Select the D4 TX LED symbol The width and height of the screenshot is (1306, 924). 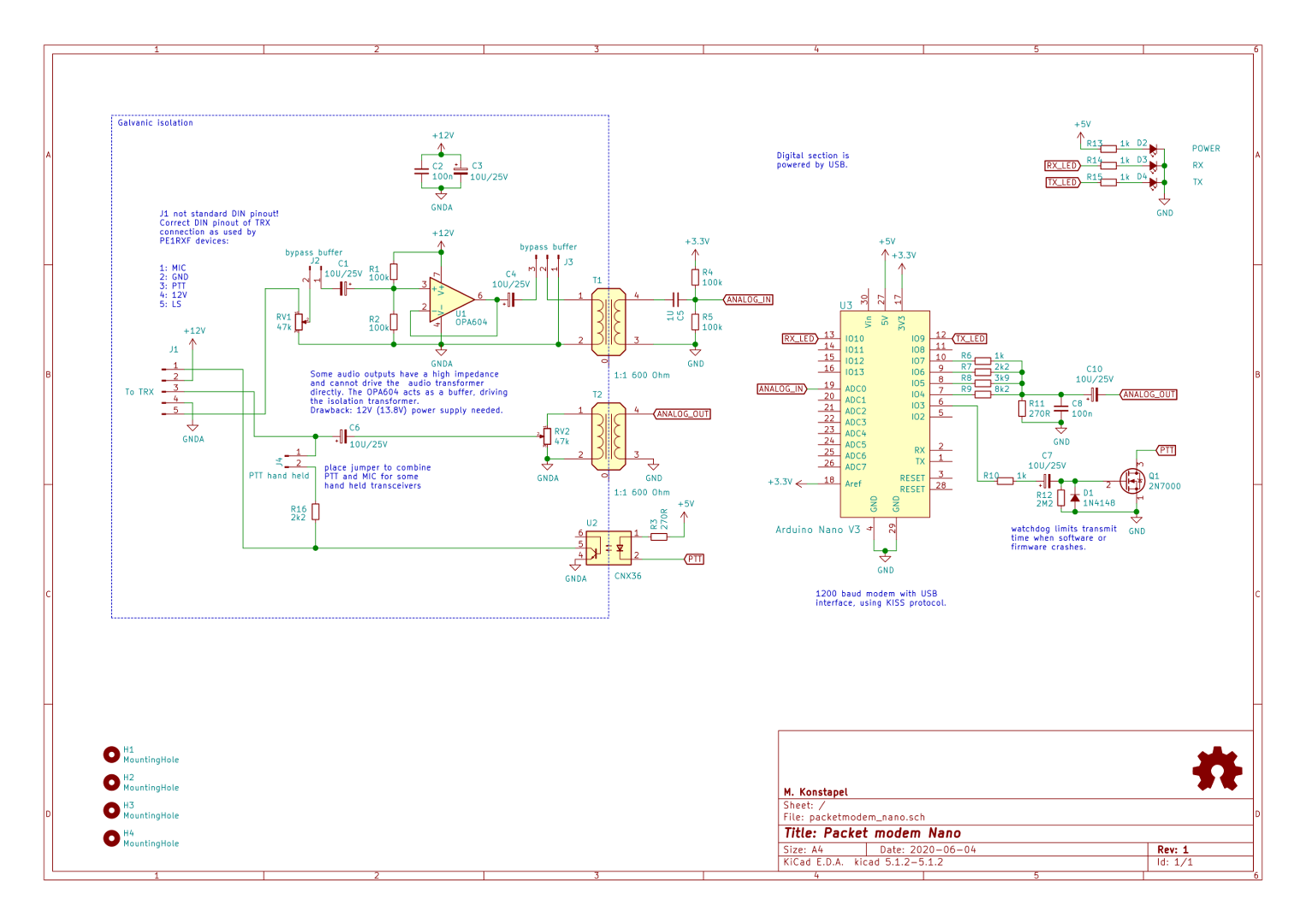[1153, 182]
